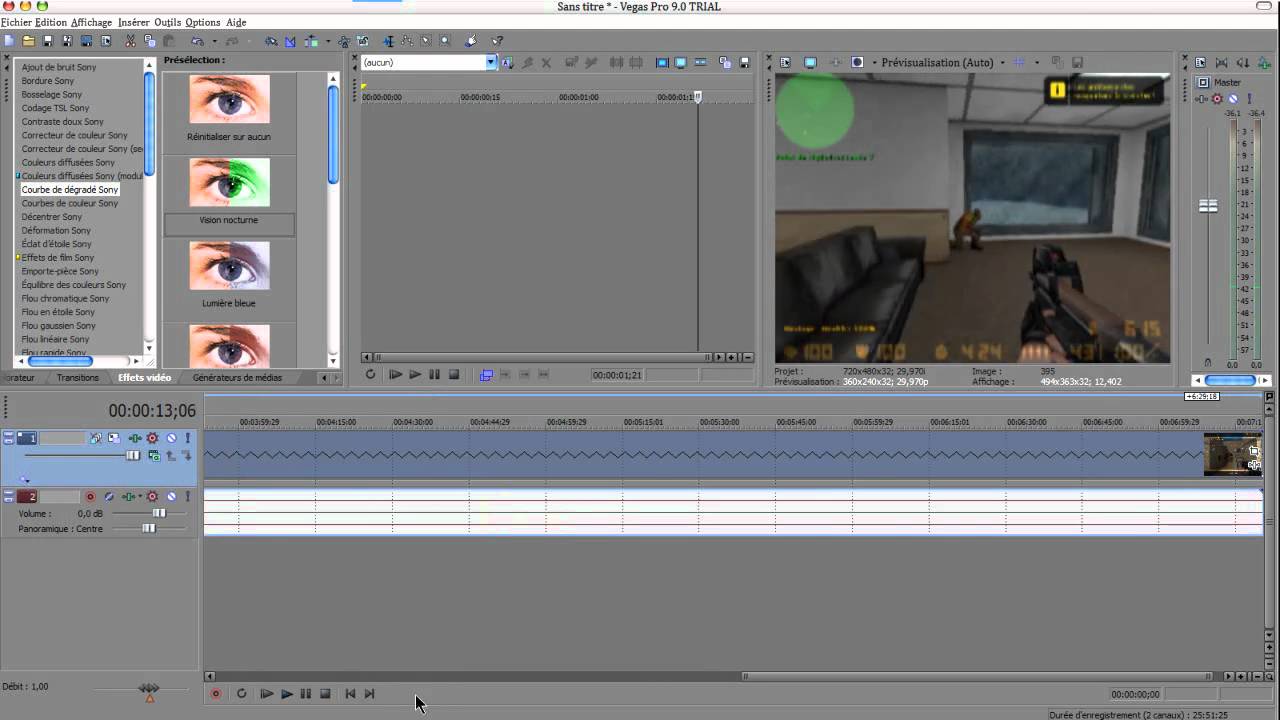Click the video clip thumbnail on track 1
This screenshot has height=720, width=1280.
point(1232,454)
